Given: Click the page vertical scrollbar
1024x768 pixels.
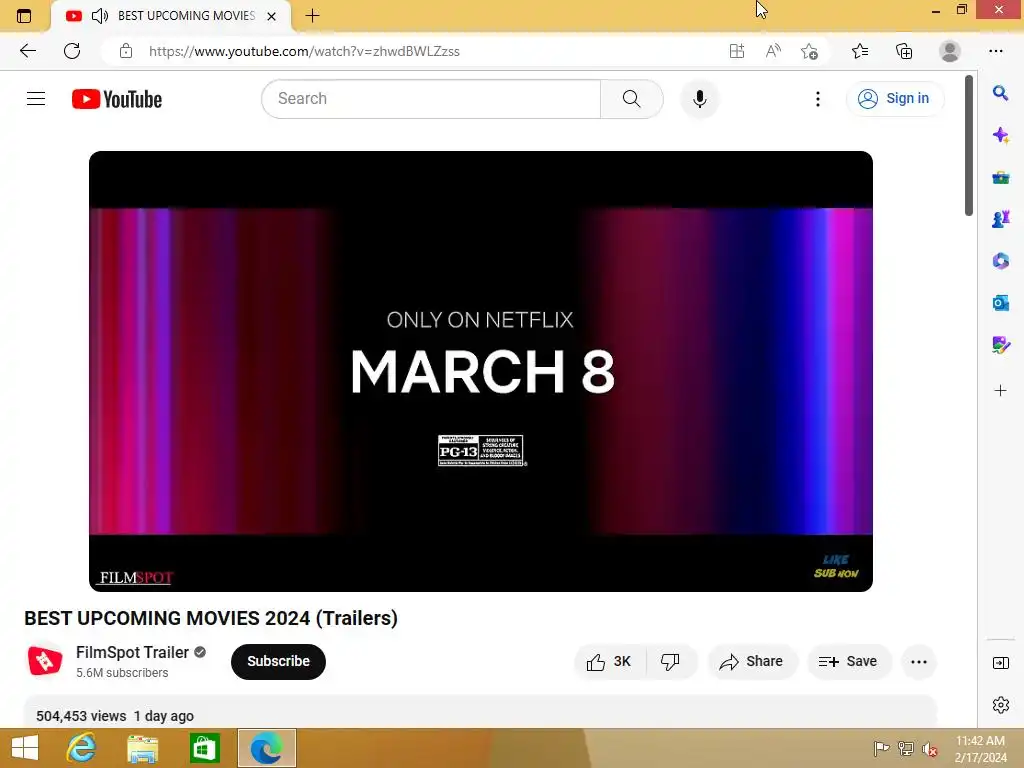Looking at the screenshot, I should tap(969, 145).
